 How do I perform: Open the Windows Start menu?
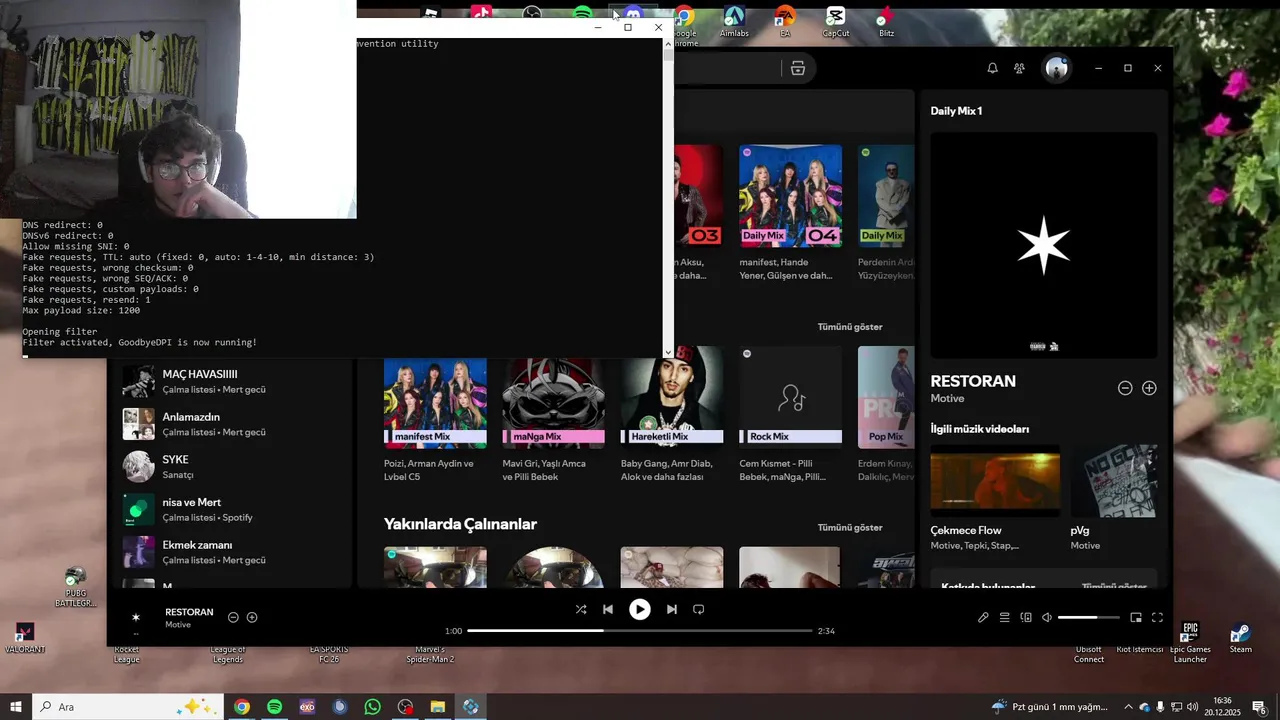pos(16,707)
